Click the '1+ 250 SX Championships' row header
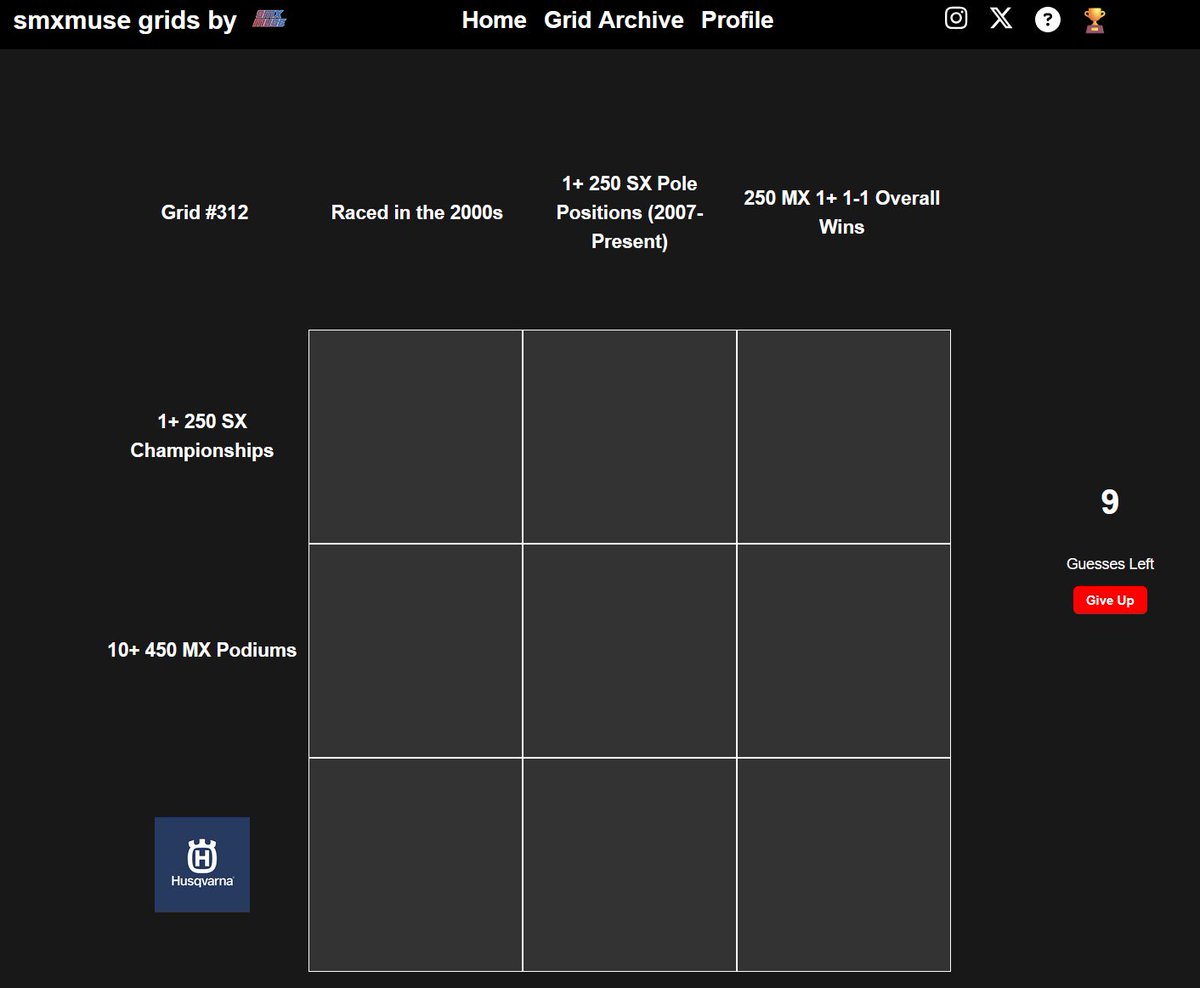 pos(202,436)
